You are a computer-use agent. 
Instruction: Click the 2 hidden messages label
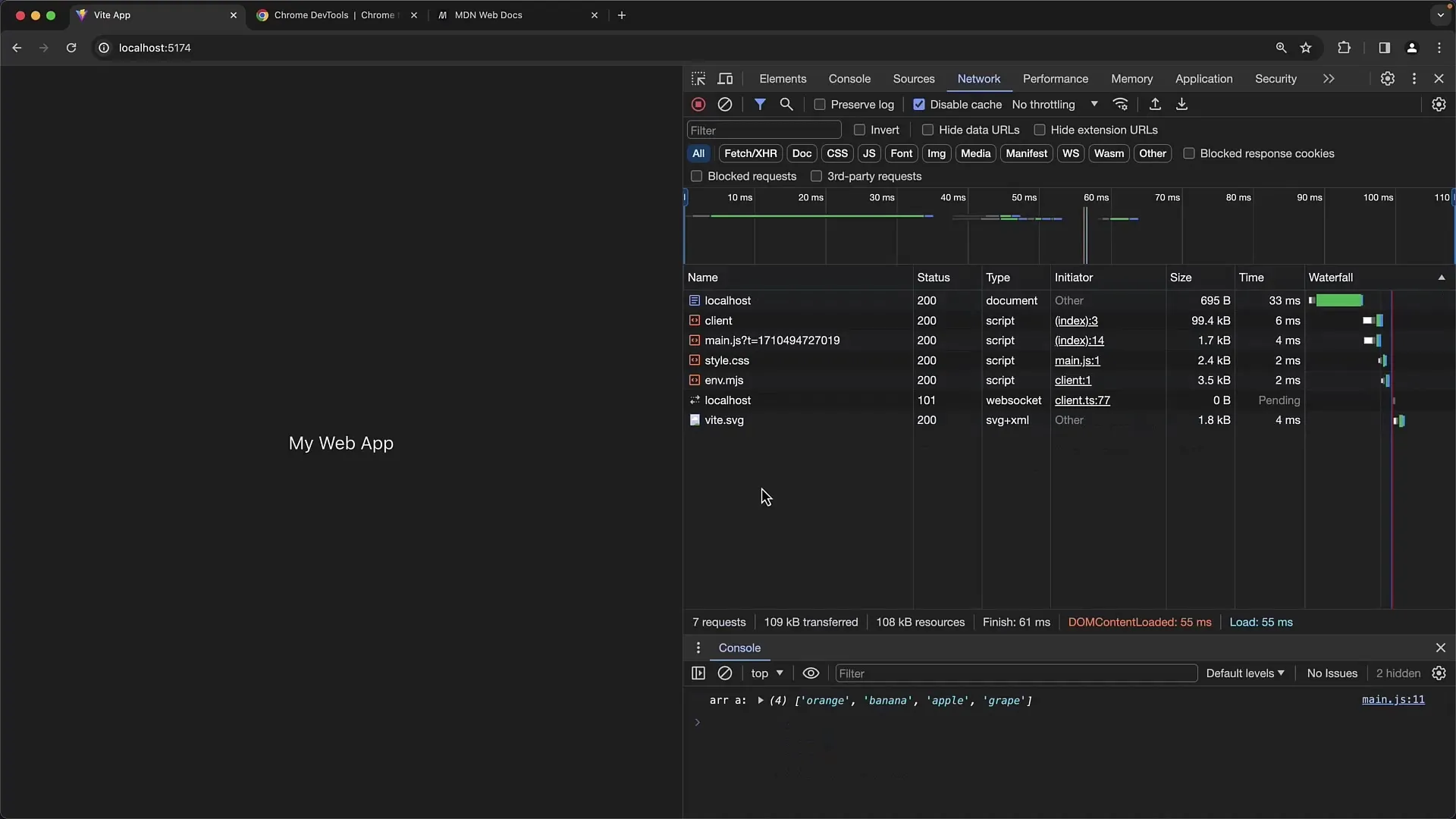pos(1398,673)
